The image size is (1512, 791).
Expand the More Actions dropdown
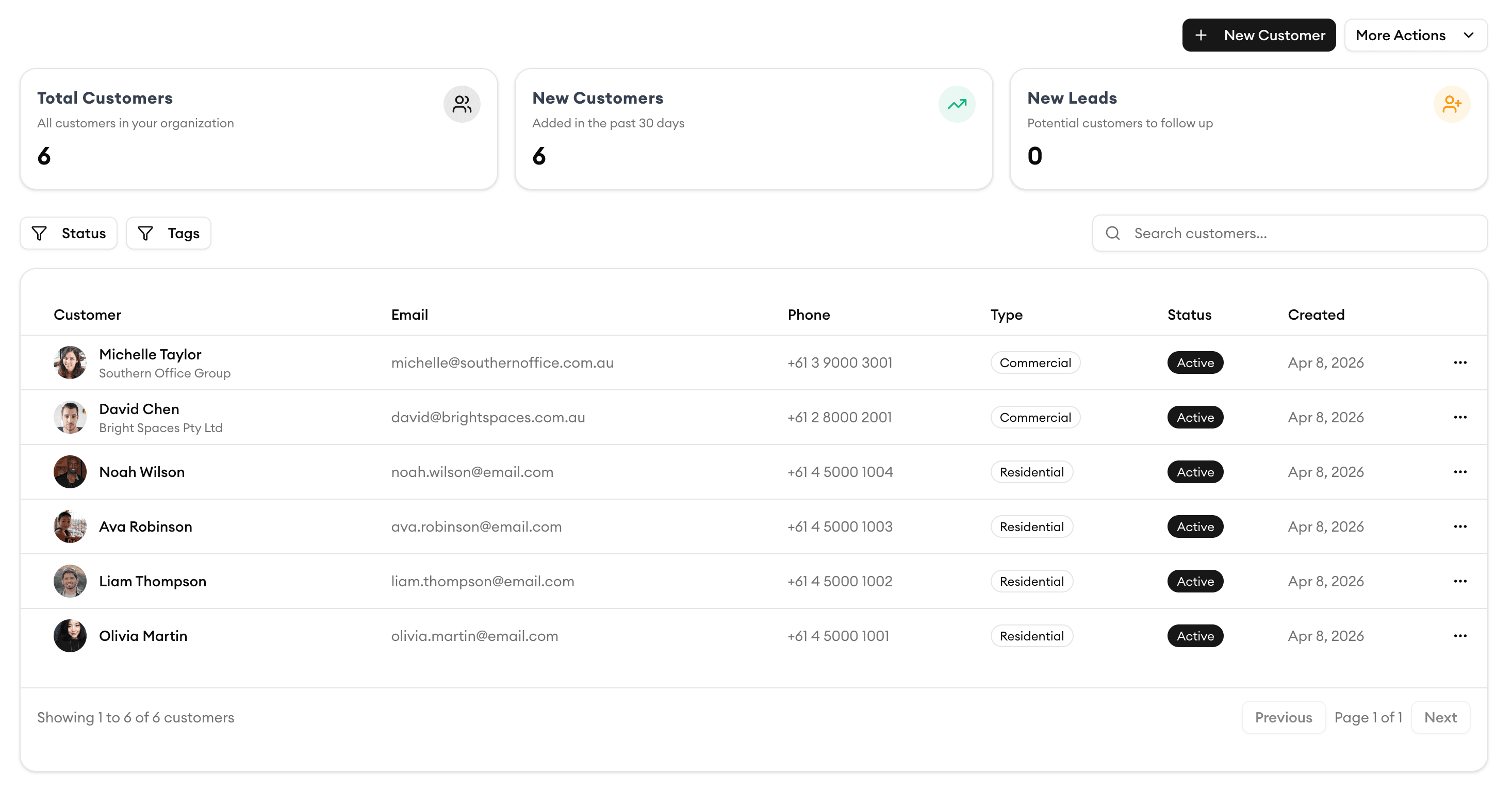1415,35
